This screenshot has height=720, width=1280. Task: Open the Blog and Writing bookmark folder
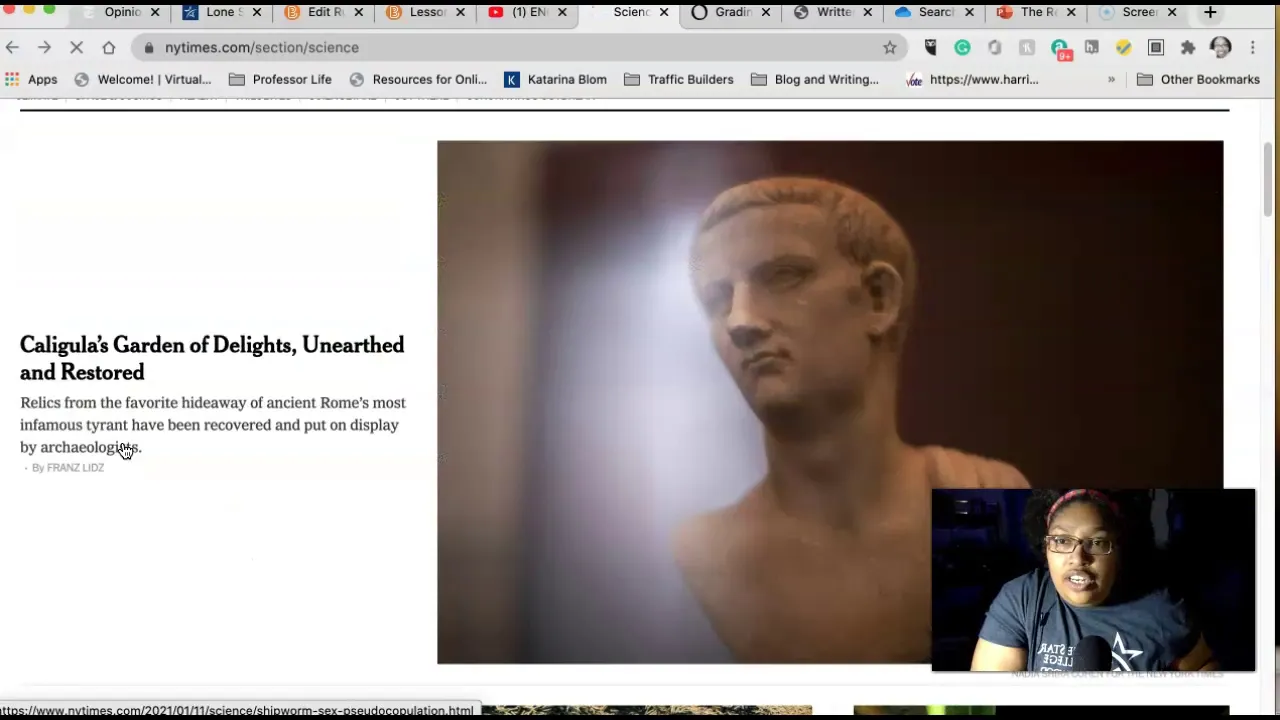[x=814, y=79]
